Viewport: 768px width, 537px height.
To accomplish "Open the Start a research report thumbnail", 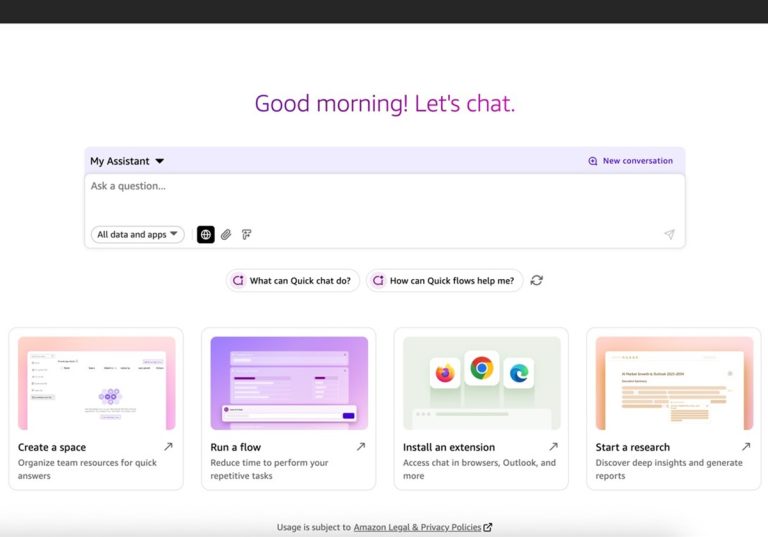I will [674, 383].
